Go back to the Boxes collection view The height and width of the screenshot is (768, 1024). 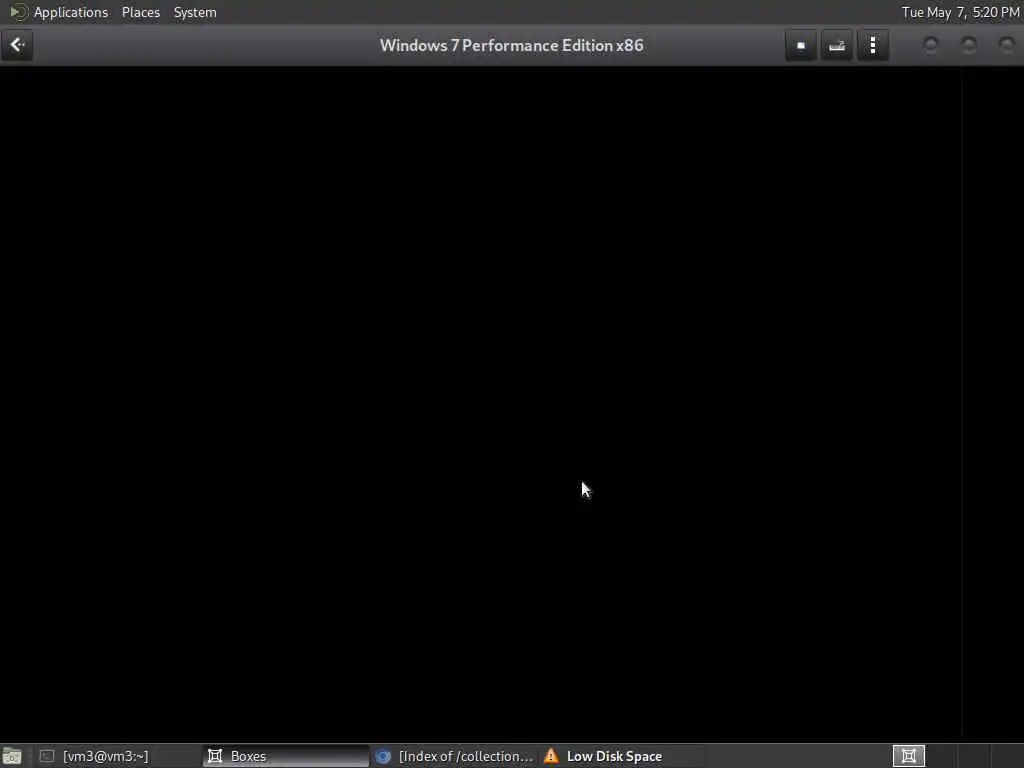(17, 45)
